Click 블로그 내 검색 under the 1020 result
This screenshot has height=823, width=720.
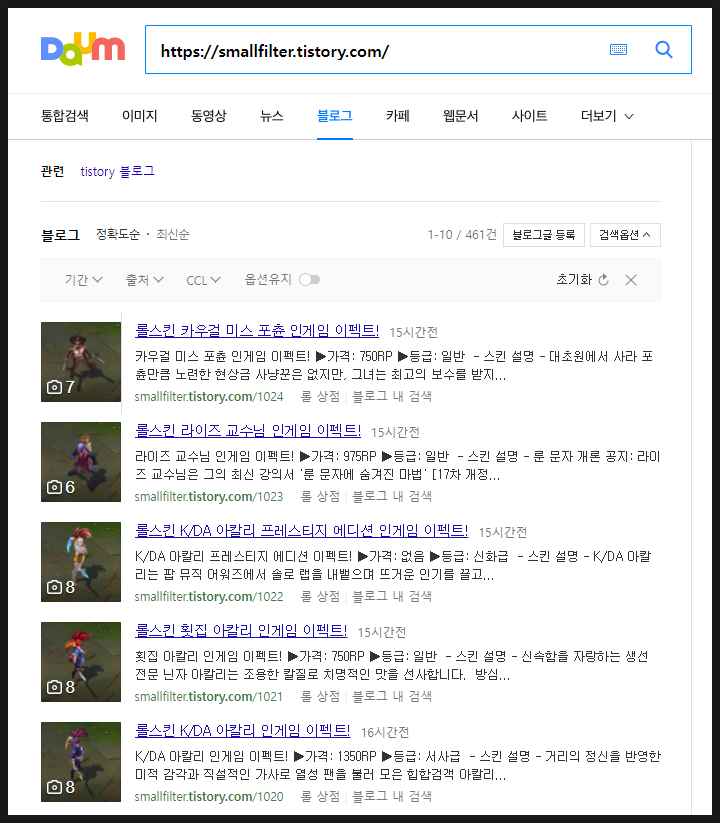[392, 796]
